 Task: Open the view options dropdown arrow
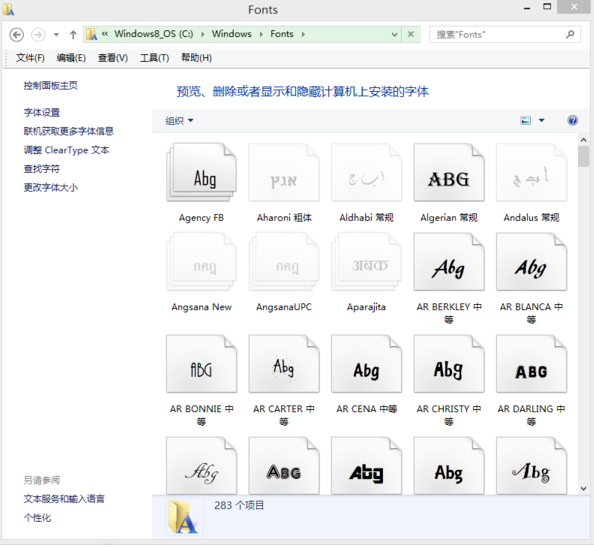[x=541, y=120]
